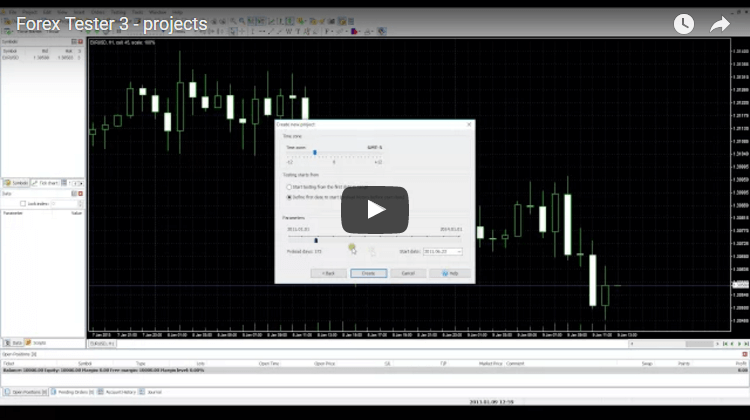Open the Open Positions tab

coord(26,392)
